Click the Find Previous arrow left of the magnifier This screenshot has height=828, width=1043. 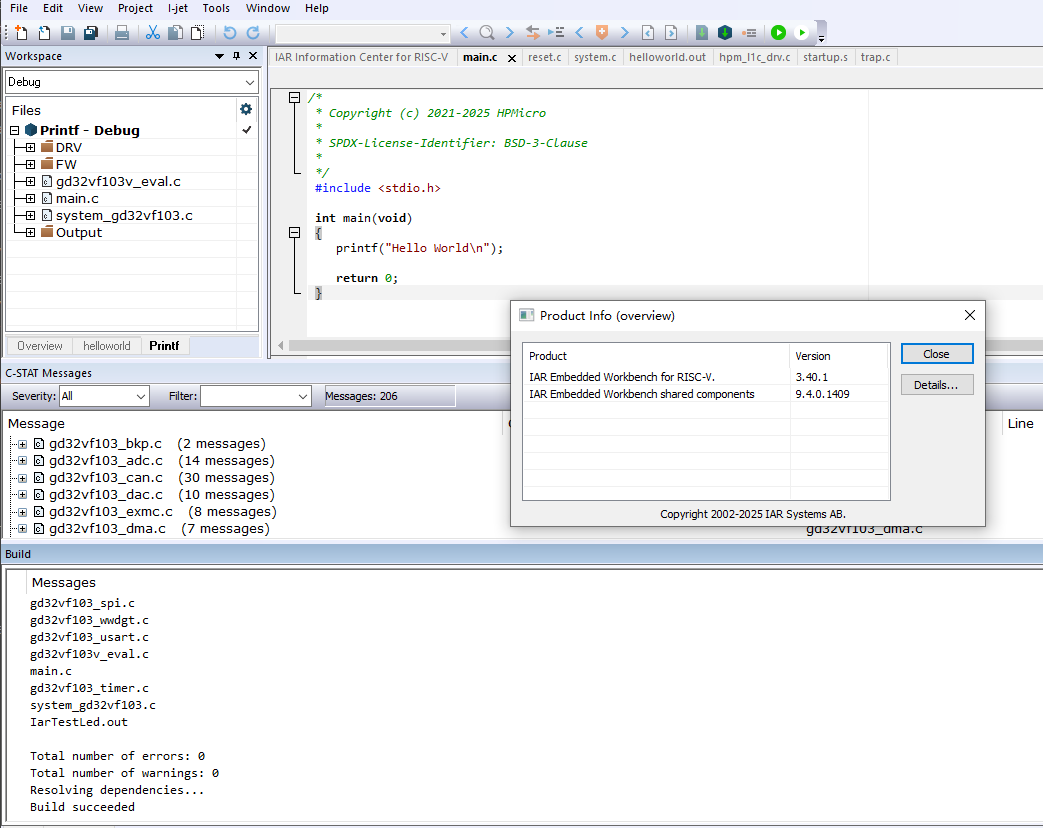(x=464, y=33)
